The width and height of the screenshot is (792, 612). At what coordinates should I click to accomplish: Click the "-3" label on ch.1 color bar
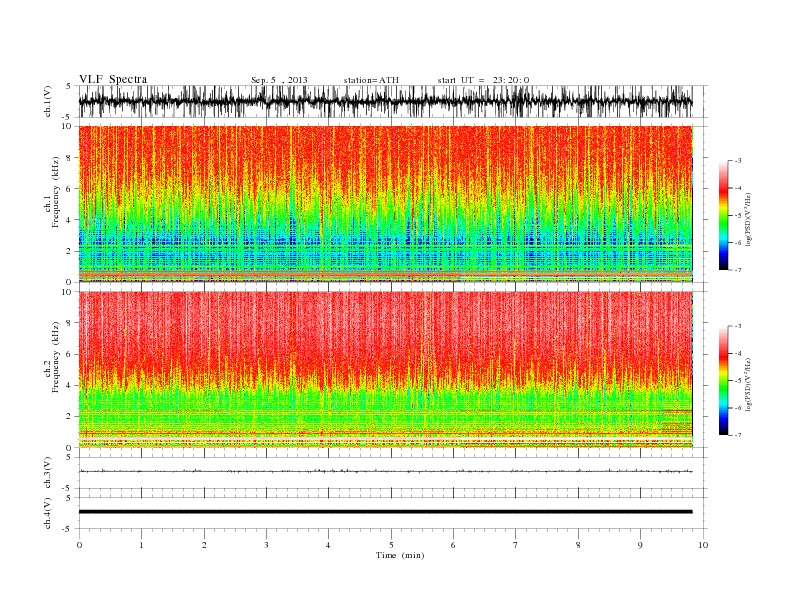coord(737,161)
